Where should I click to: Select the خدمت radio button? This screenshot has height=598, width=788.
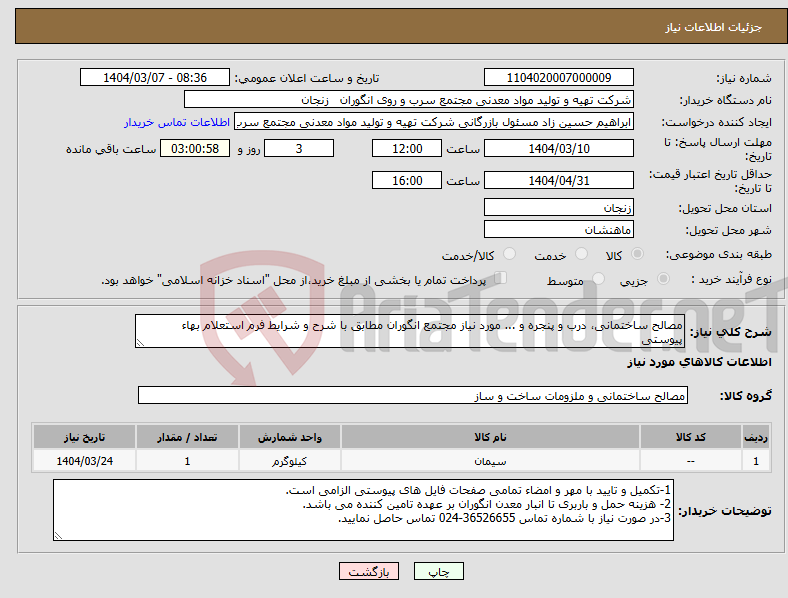(x=581, y=254)
